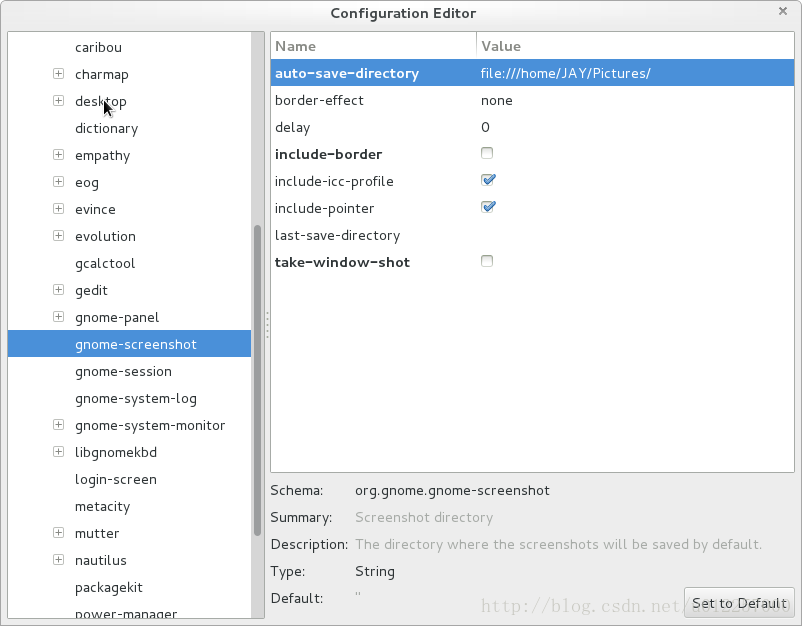Expand the charmap tree node

(x=58, y=74)
